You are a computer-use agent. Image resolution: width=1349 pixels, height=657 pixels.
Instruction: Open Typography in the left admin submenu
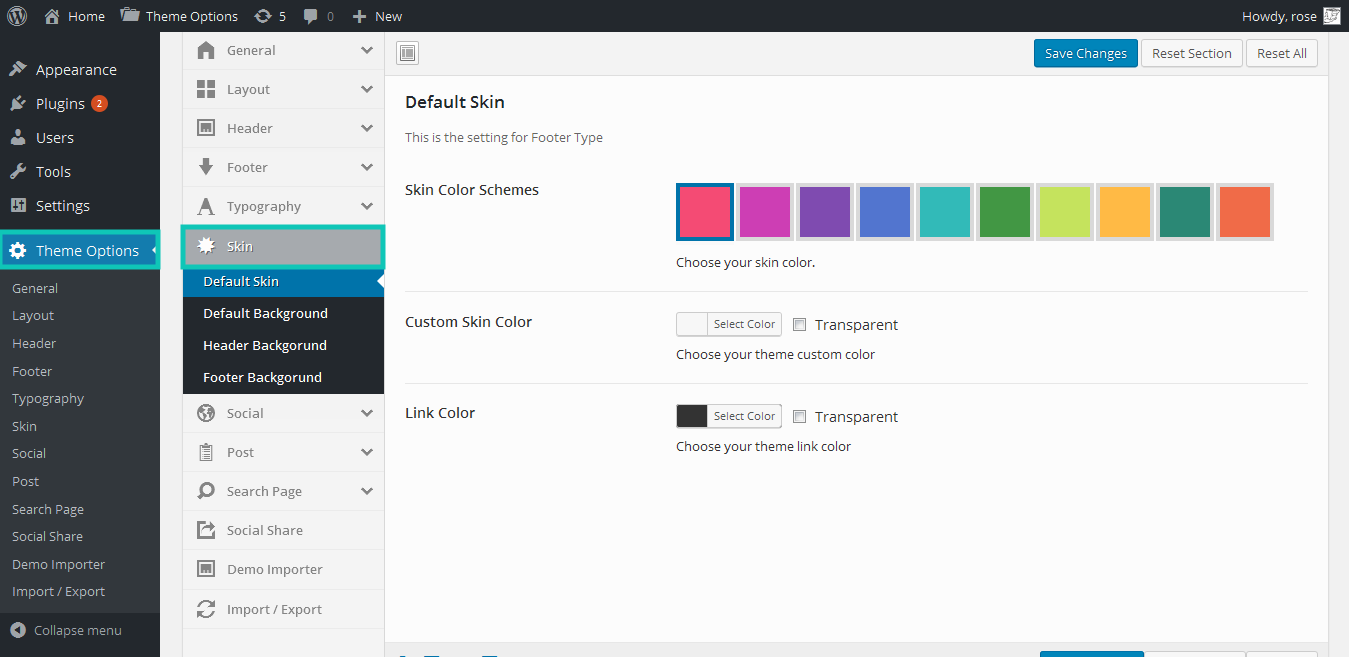pyautogui.click(x=48, y=398)
